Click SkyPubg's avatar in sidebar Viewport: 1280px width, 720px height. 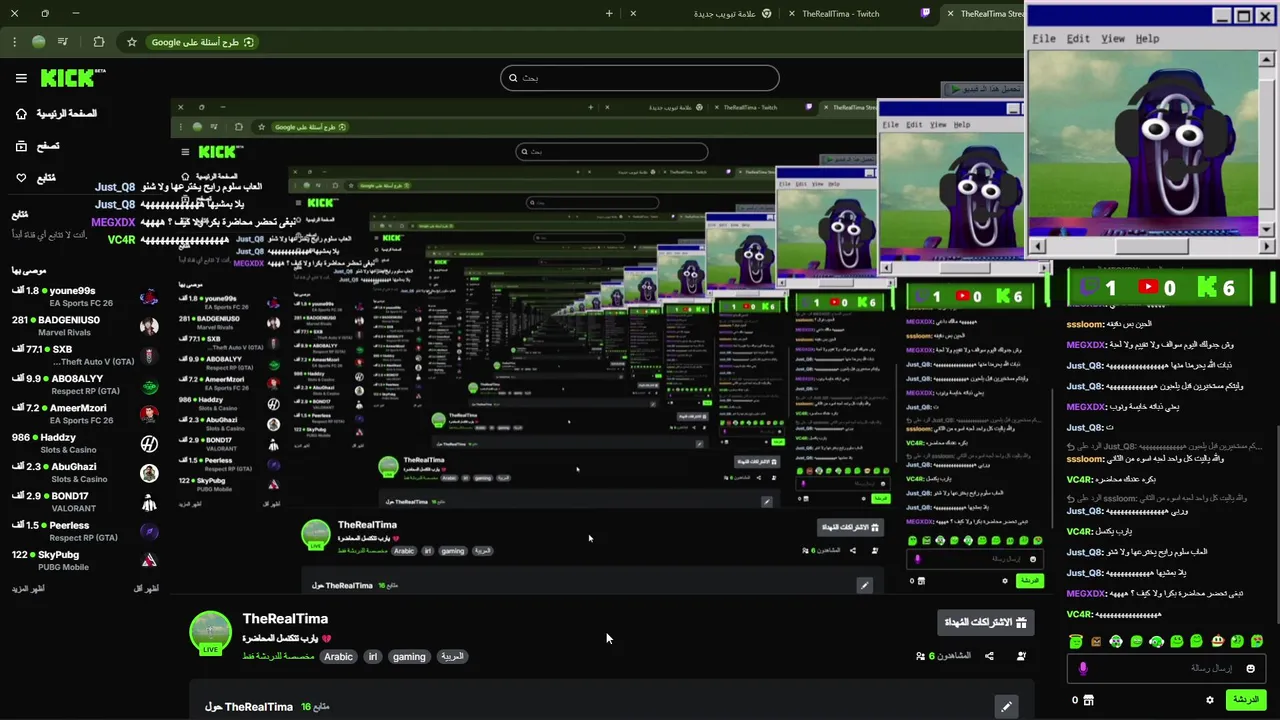coord(149,560)
